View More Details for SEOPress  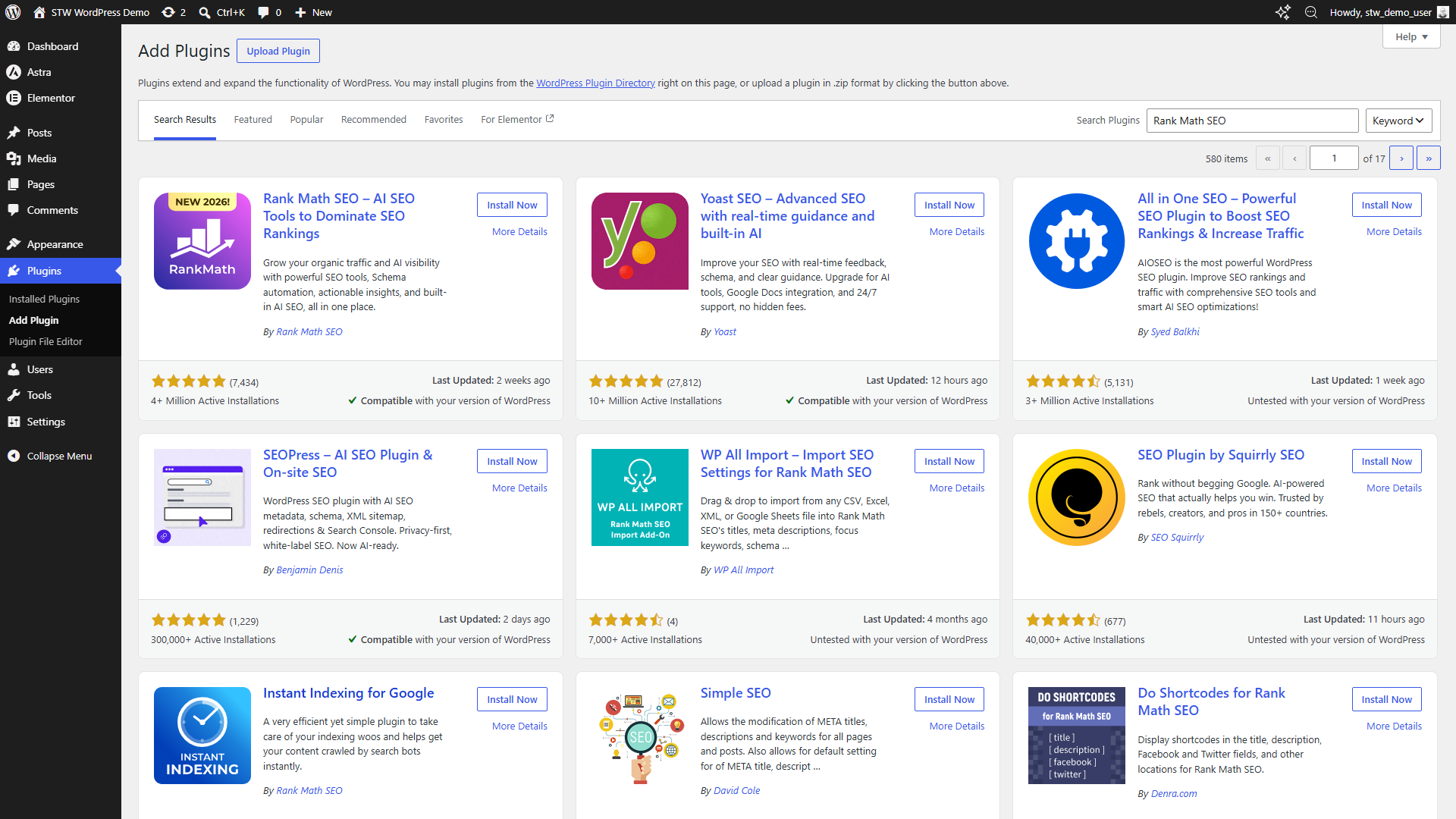point(519,488)
